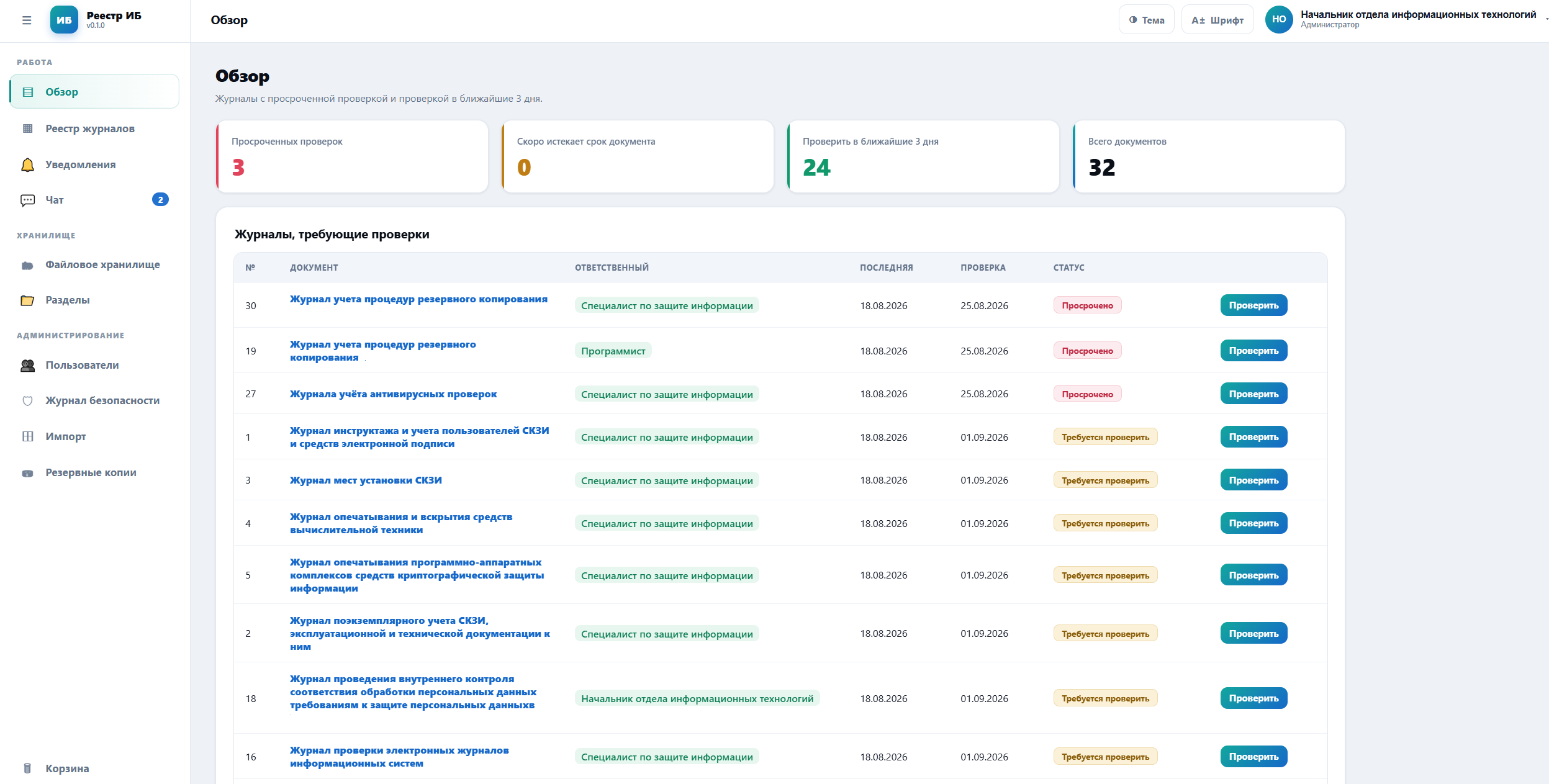Click Проверить for document 19

(x=1253, y=351)
